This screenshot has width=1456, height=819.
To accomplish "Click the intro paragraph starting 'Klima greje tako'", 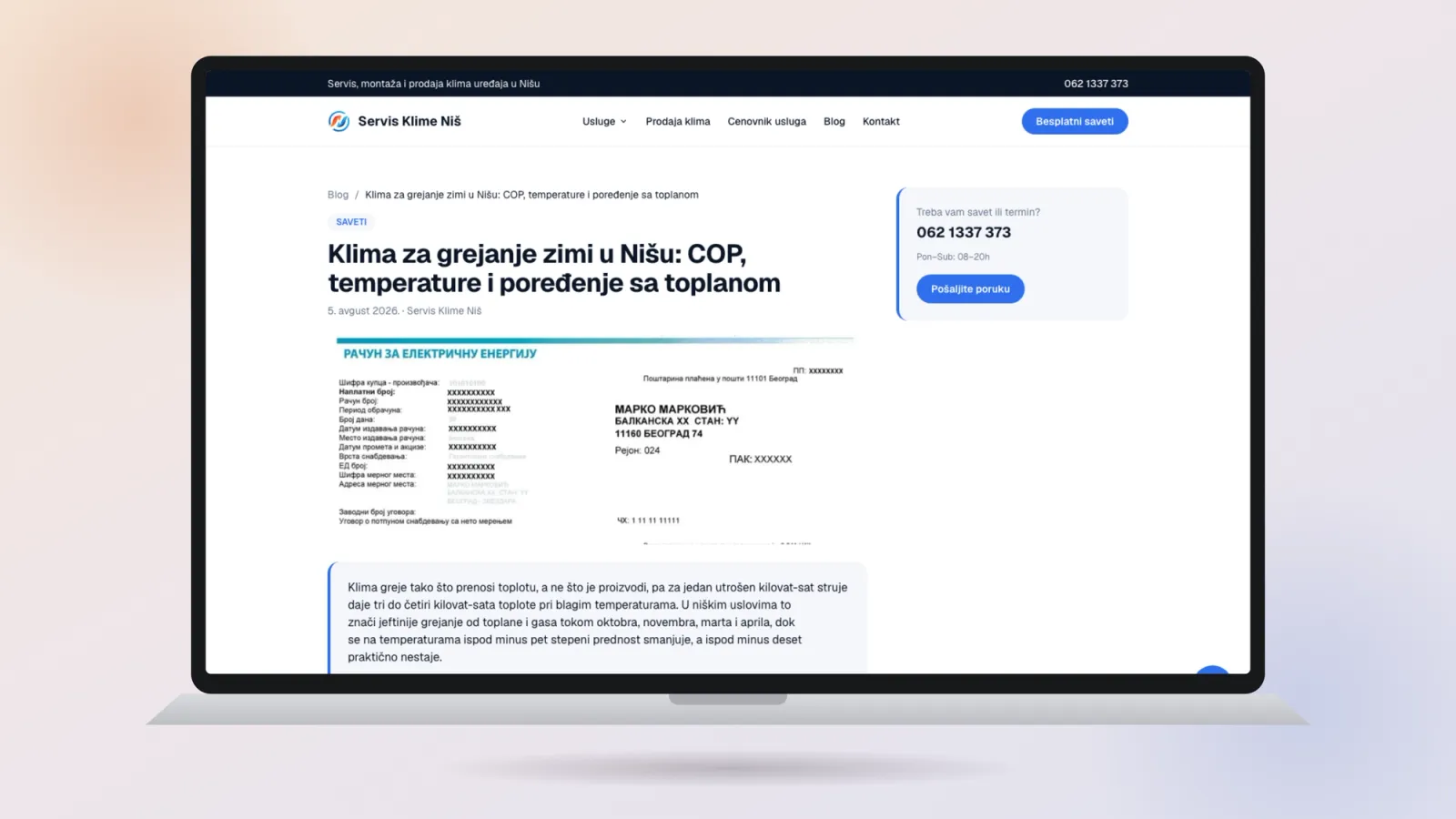I will click(x=597, y=622).
